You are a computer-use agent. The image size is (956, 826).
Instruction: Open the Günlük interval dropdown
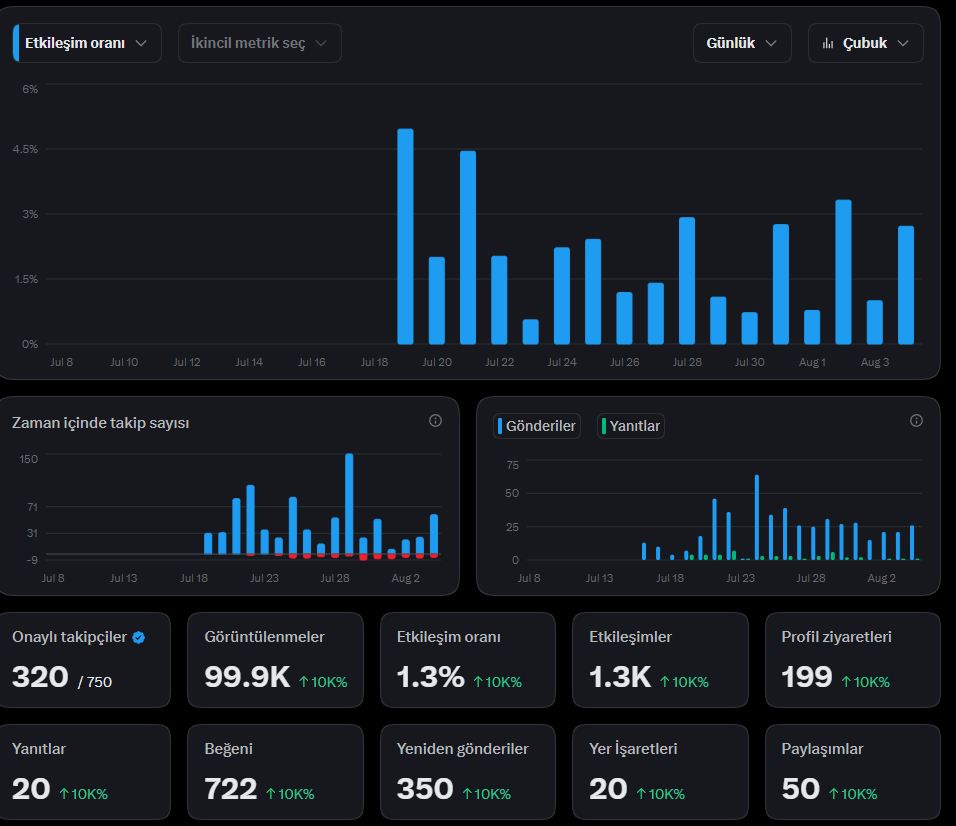[x=742, y=43]
